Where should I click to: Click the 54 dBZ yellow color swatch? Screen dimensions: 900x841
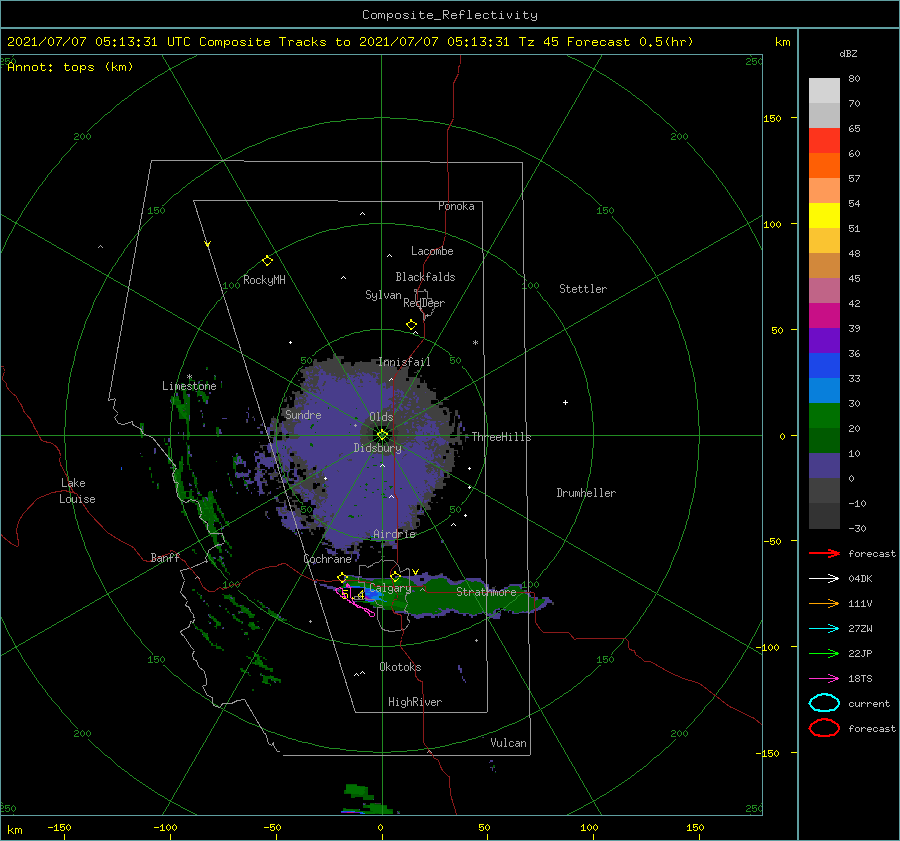824,215
